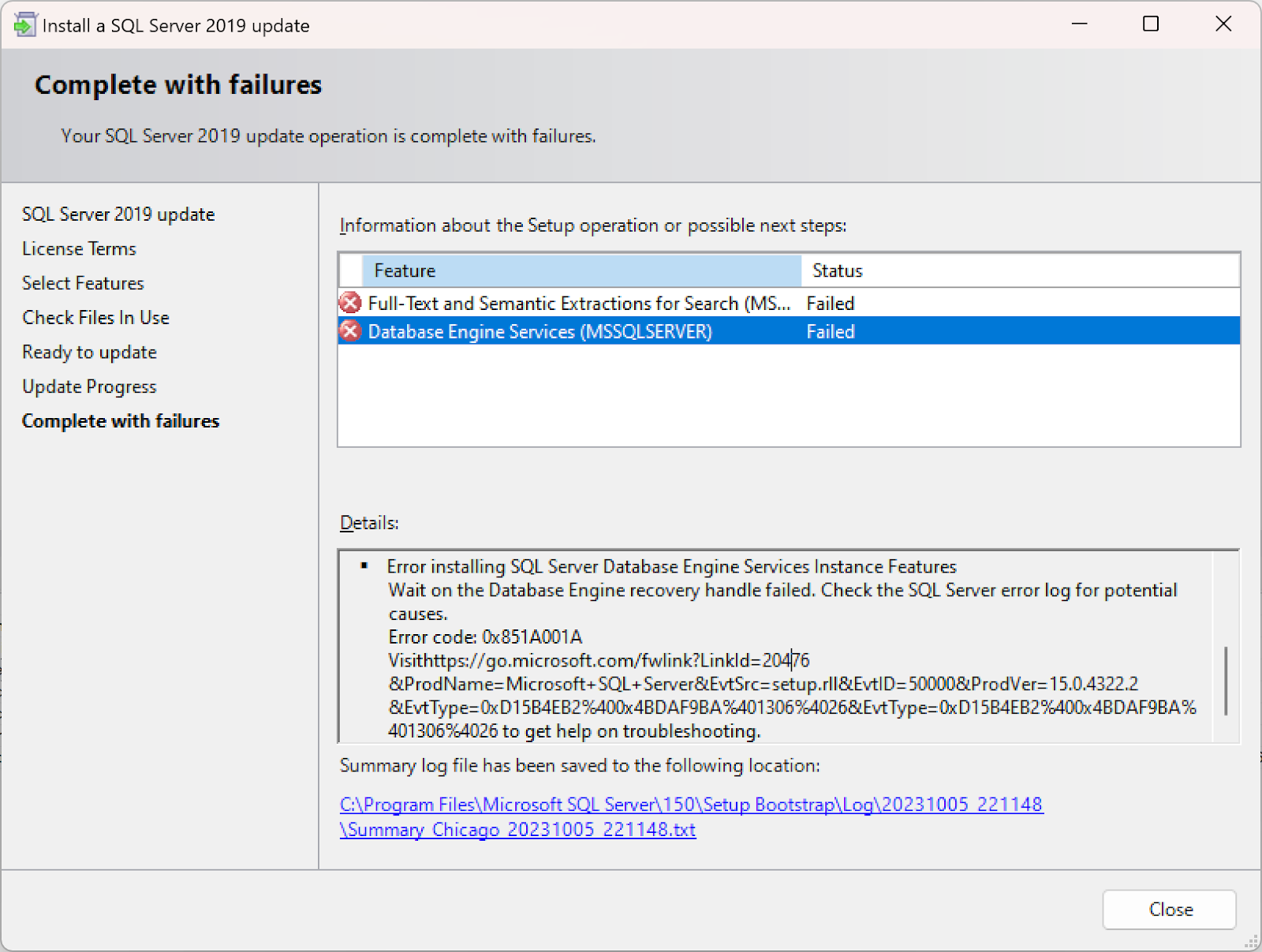
Task: Click the red error icon beside Database Engine Services
Action: tap(350, 331)
